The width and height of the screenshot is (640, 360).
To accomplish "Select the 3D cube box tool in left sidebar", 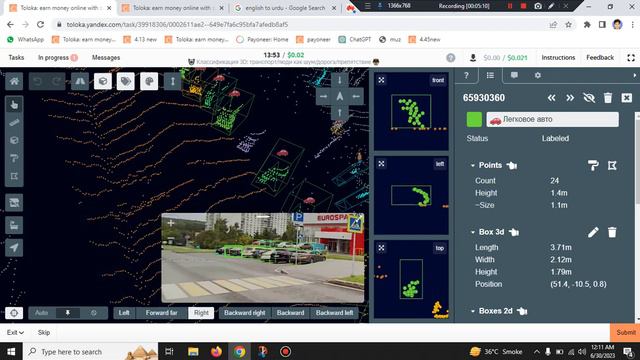I will click(14, 140).
